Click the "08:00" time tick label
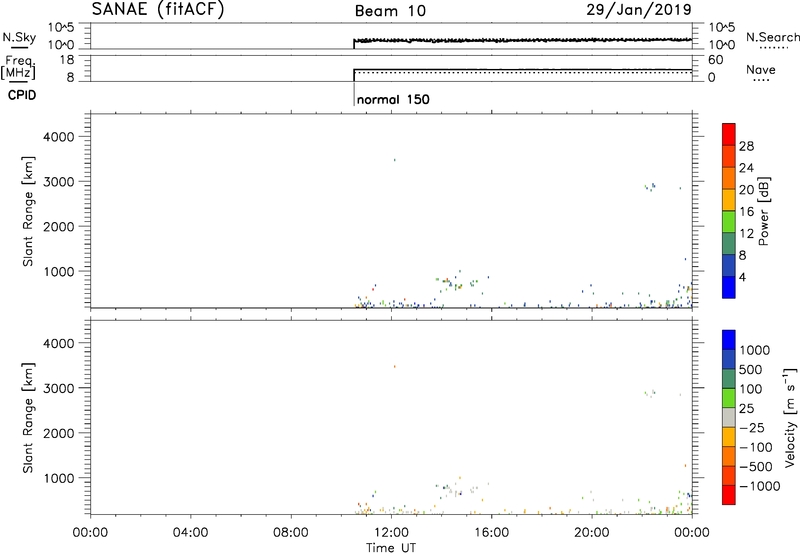Image resolution: width=800 pixels, height=554 pixels. (290, 533)
